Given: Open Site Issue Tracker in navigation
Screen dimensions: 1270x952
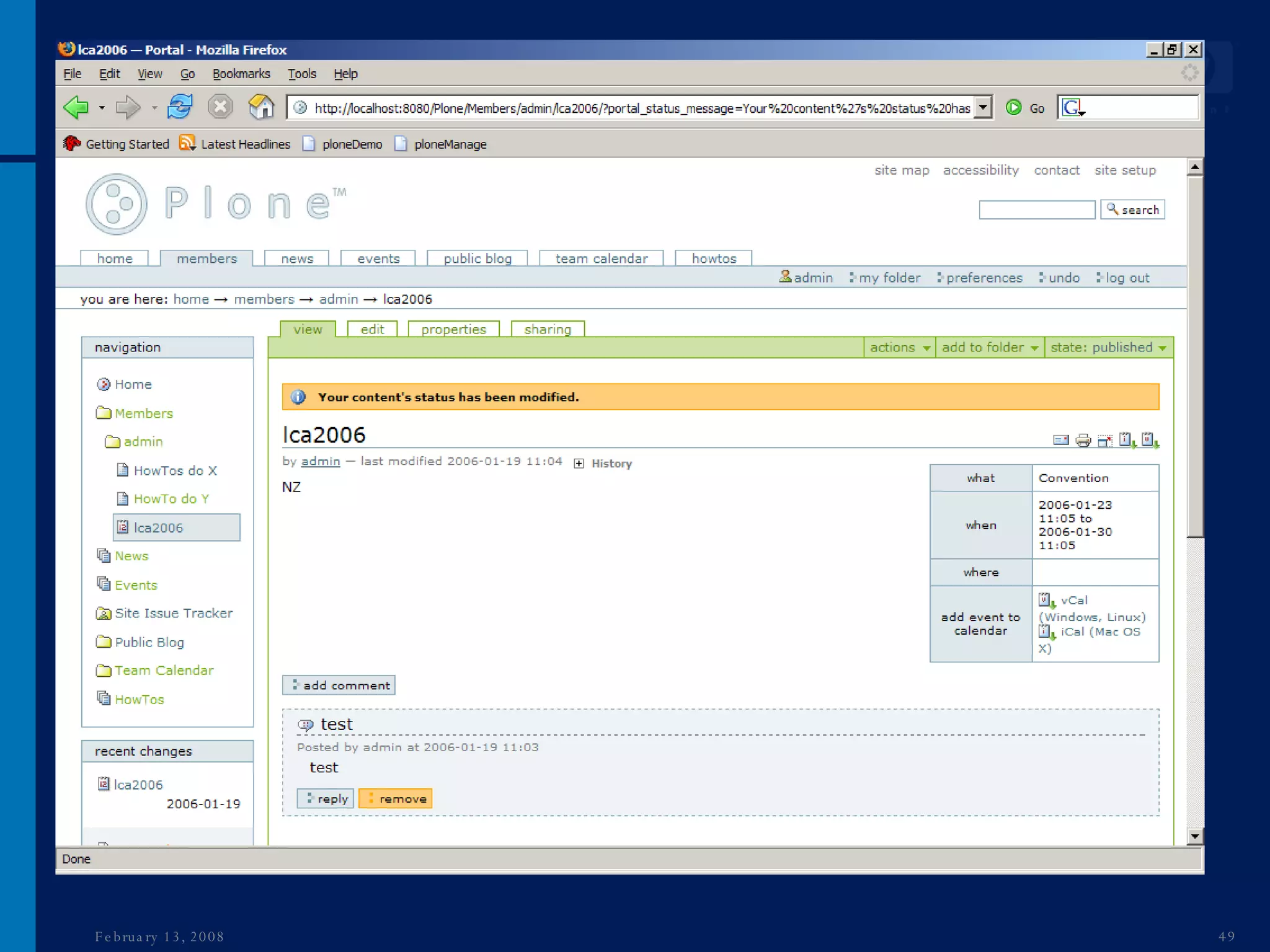Looking at the screenshot, I should (x=173, y=613).
